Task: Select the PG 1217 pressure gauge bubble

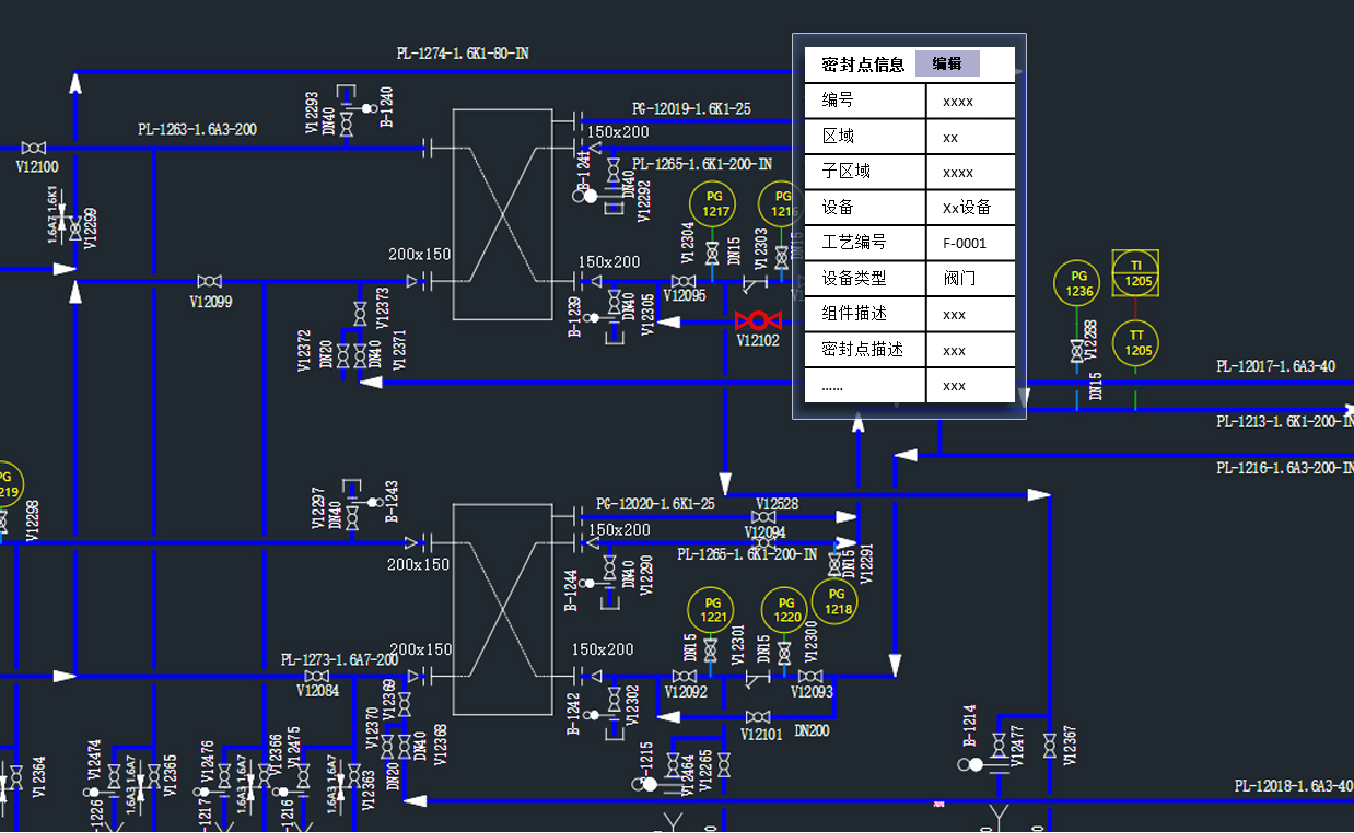Action: pyautogui.click(x=712, y=204)
